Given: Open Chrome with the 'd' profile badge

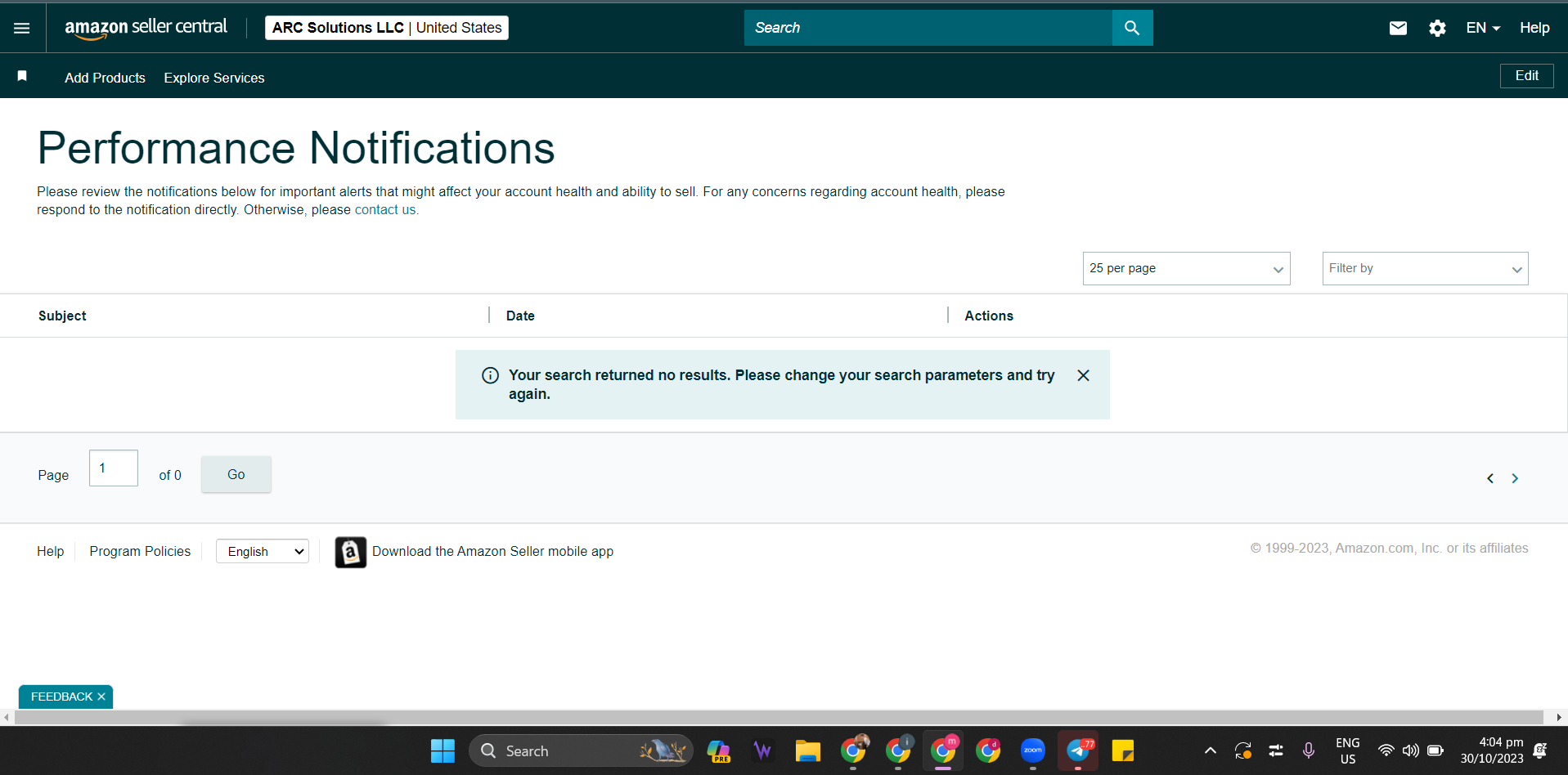Looking at the screenshot, I should click(x=988, y=750).
